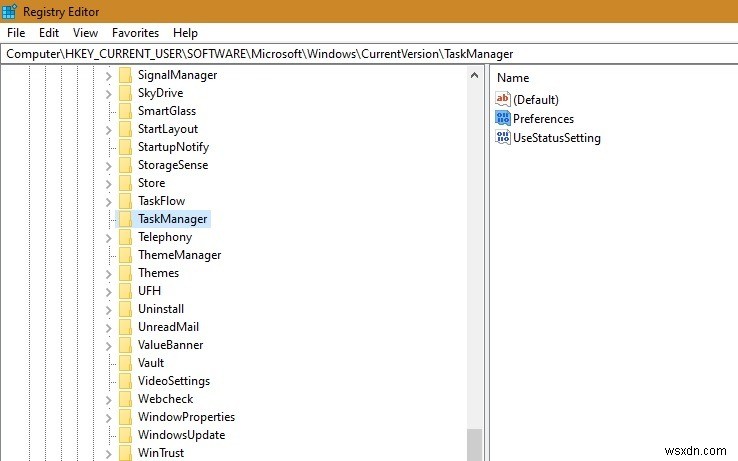Click the WindowsUpdate folder icon
Image resolution: width=738 pixels, height=461 pixels.
tap(125, 435)
